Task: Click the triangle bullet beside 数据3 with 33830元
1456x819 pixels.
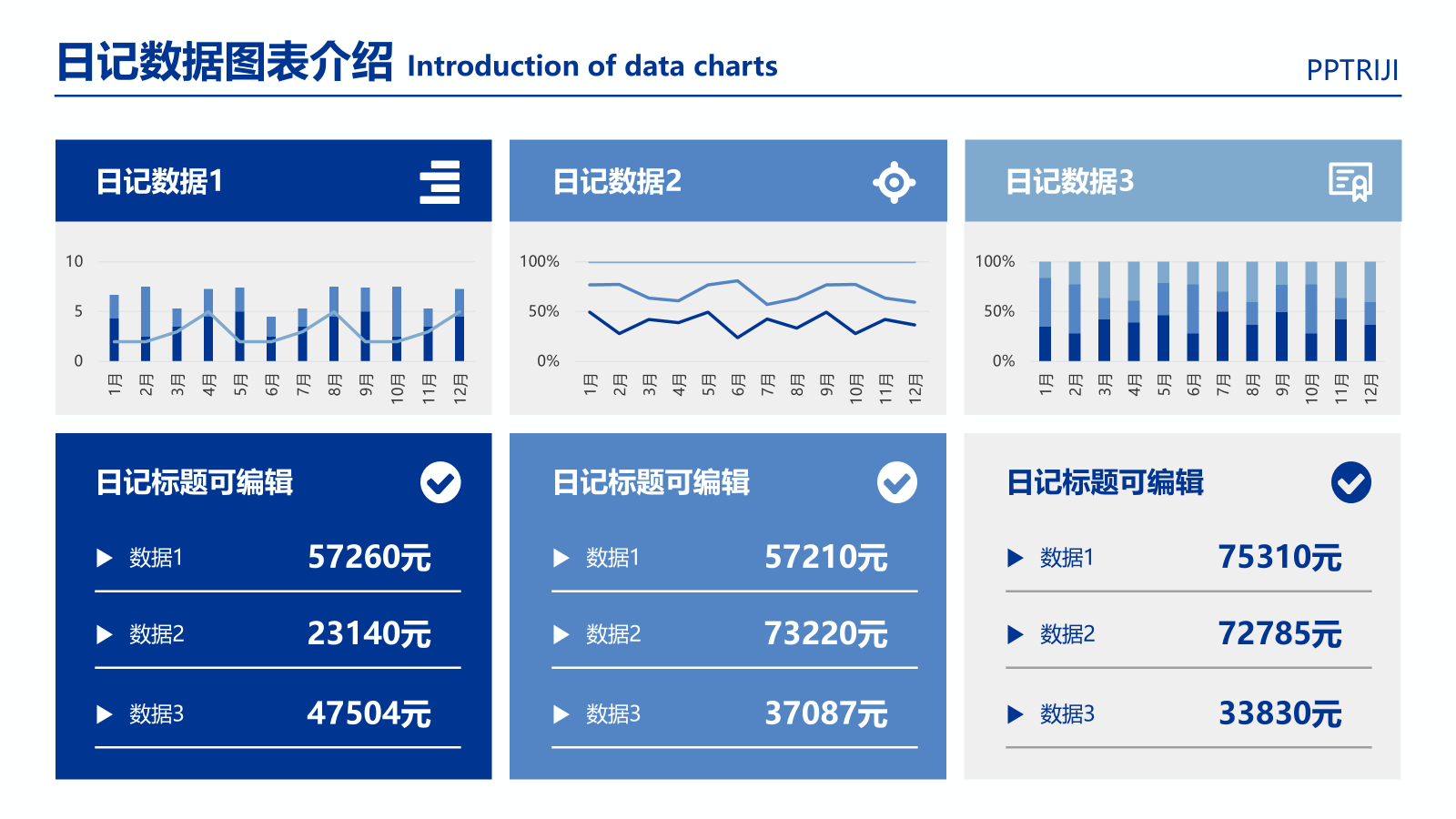Action: click(1016, 714)
